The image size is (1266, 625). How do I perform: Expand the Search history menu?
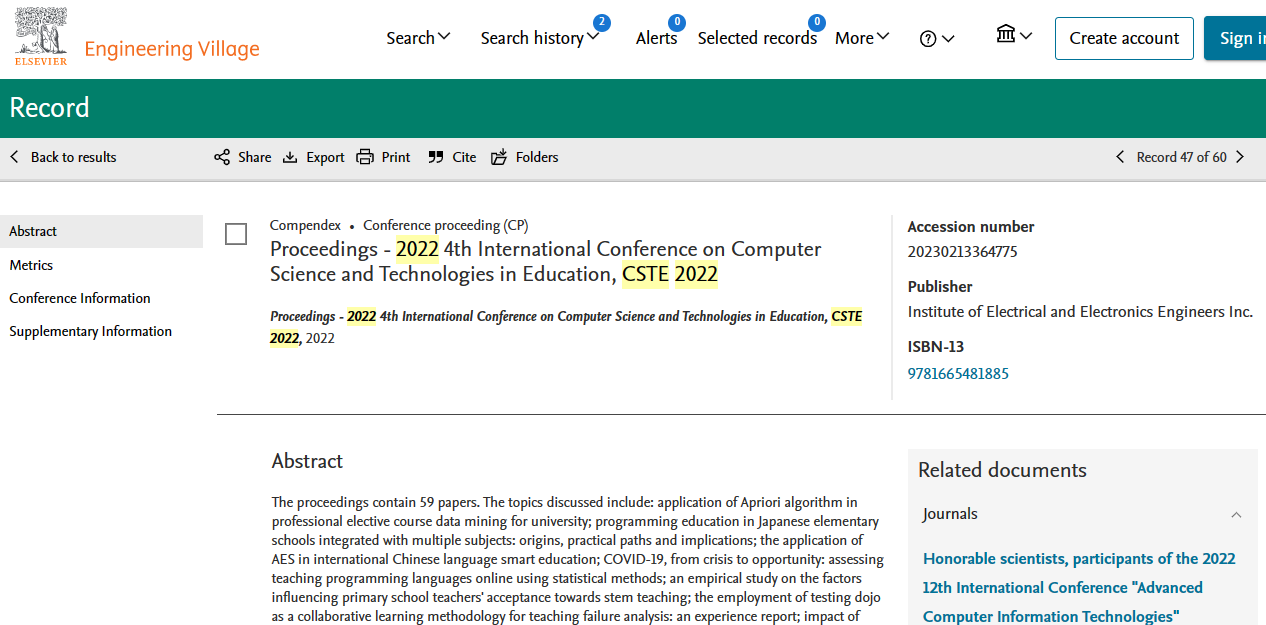tap(540, 38)
